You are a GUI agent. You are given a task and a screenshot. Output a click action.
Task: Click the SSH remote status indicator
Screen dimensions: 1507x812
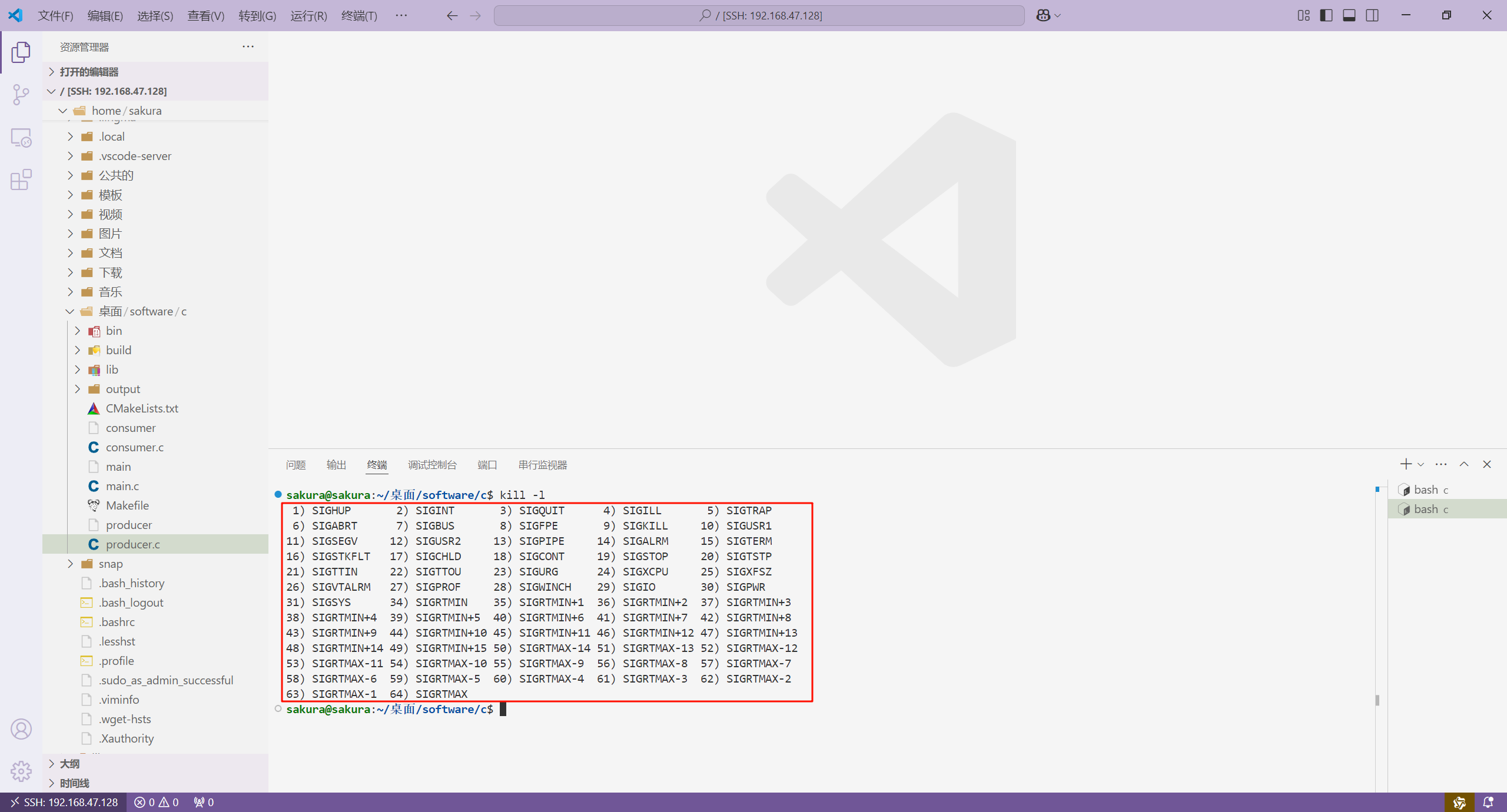point(64,803)
